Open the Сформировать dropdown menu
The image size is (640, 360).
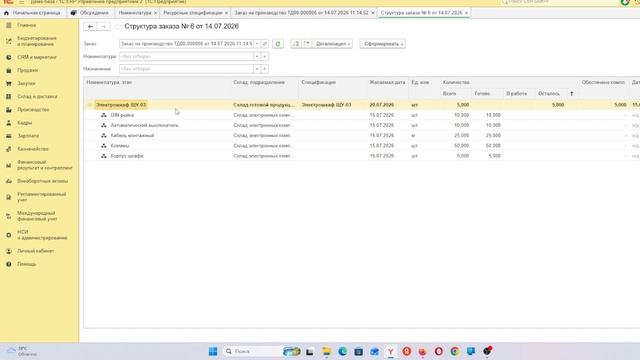[x=383, y=44]
